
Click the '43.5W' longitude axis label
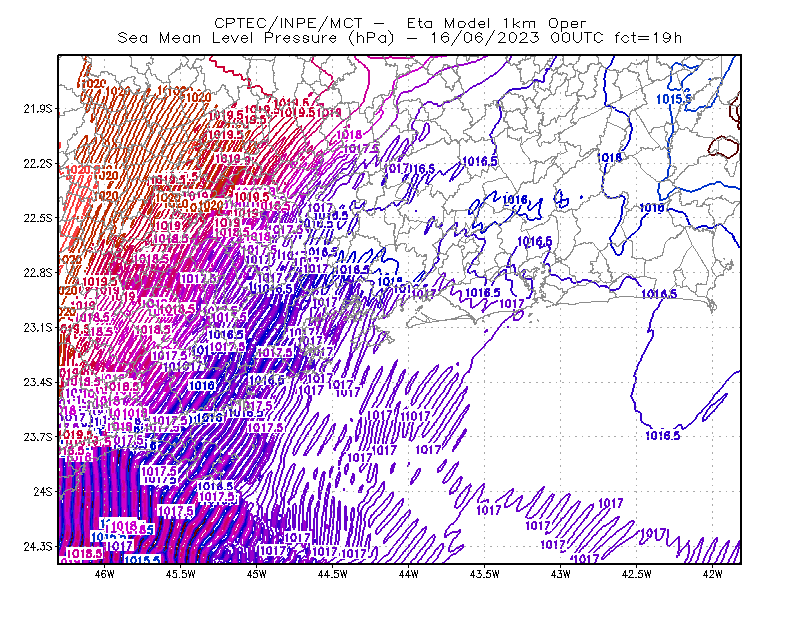point(484,574)
